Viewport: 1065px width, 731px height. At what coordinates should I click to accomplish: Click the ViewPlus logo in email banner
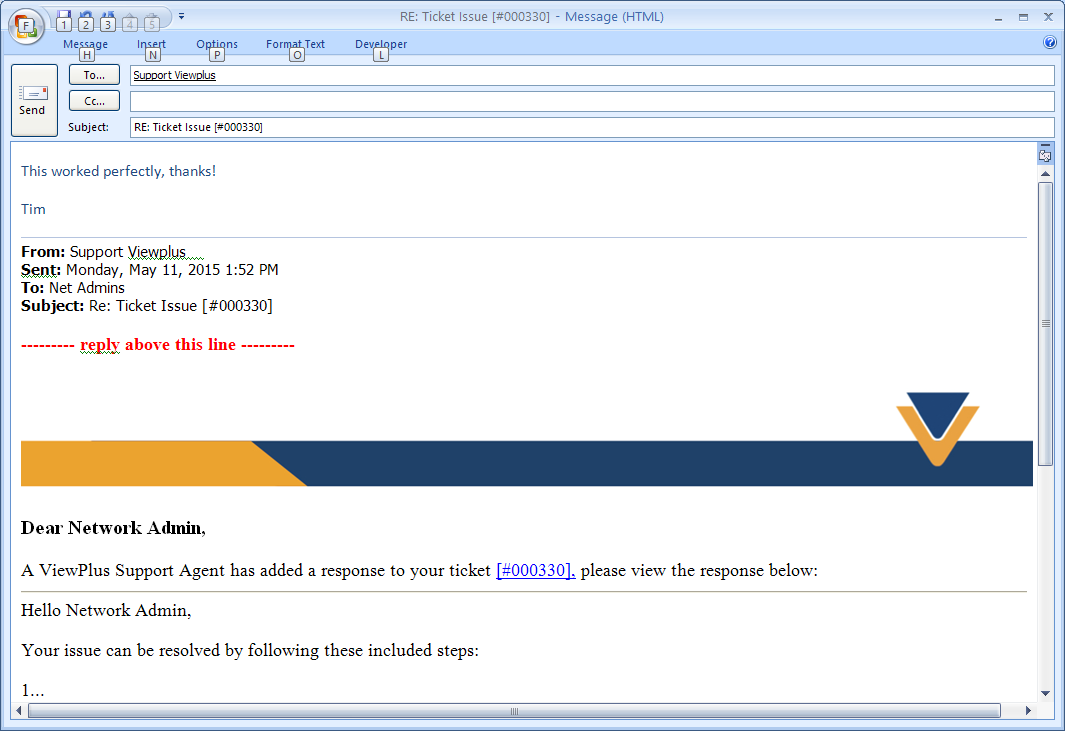click(937, 428)
